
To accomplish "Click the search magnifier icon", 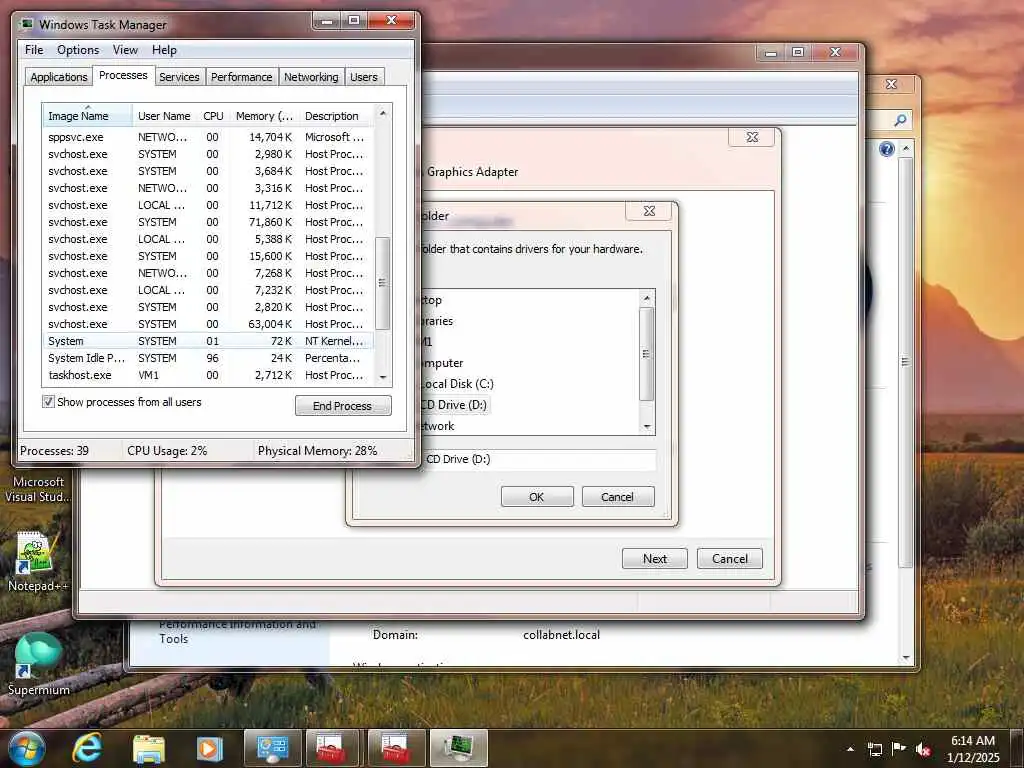I will [900, 120].
